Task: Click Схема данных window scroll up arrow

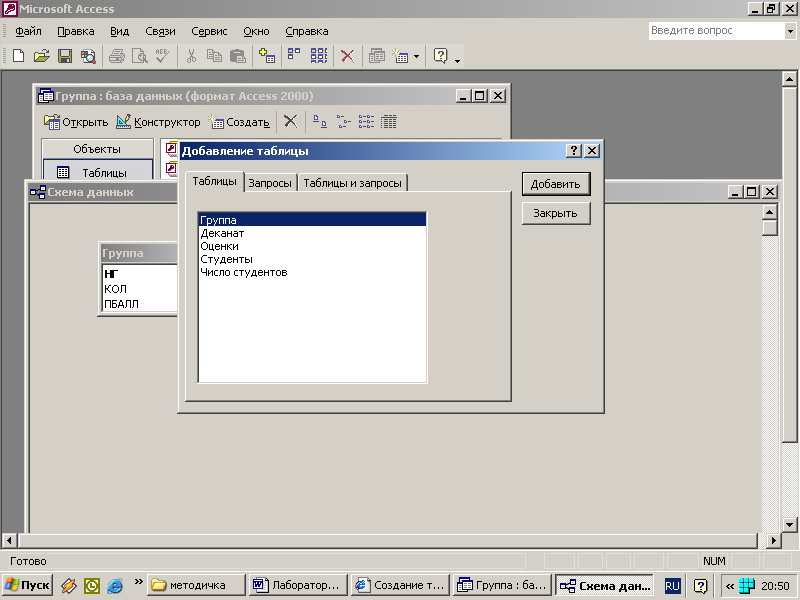Action: [769, 211]
